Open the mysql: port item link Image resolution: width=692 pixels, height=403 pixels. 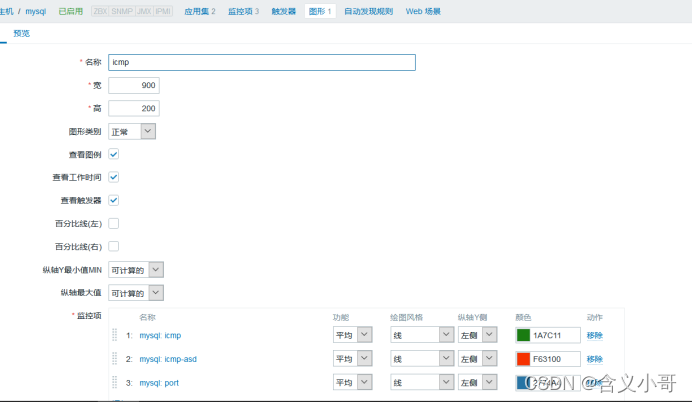pyautogui.click(x=159, y=383)
